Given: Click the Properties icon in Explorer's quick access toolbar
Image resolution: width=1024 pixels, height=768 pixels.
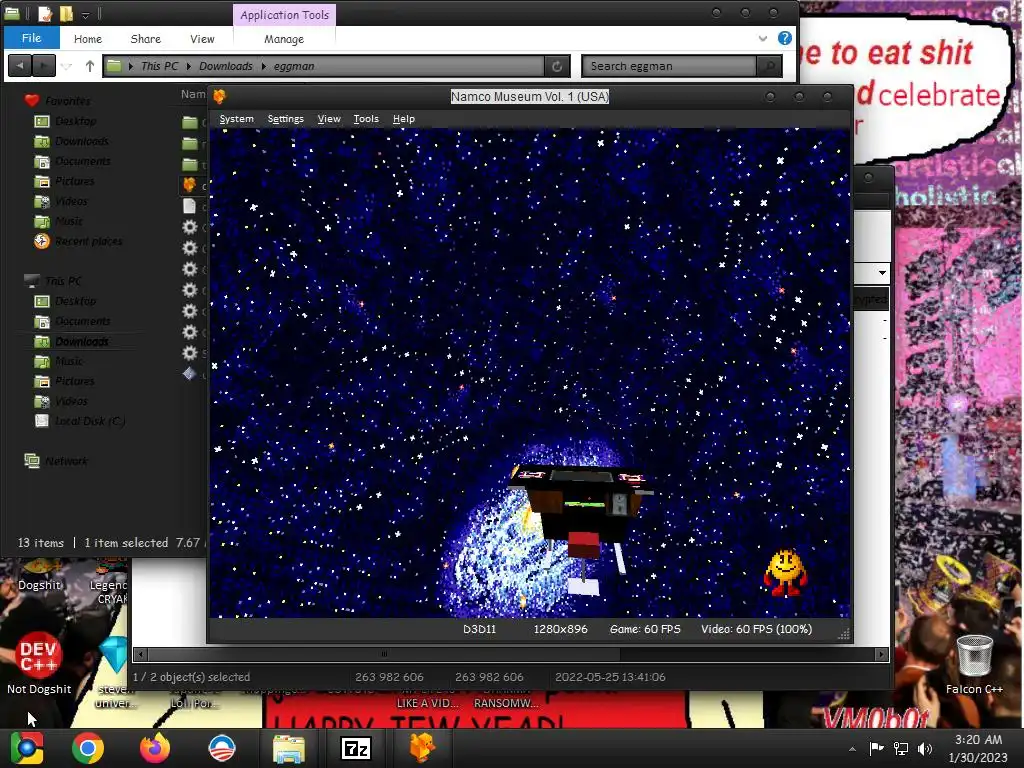Looking at the screenshot, I should (45, 13).
